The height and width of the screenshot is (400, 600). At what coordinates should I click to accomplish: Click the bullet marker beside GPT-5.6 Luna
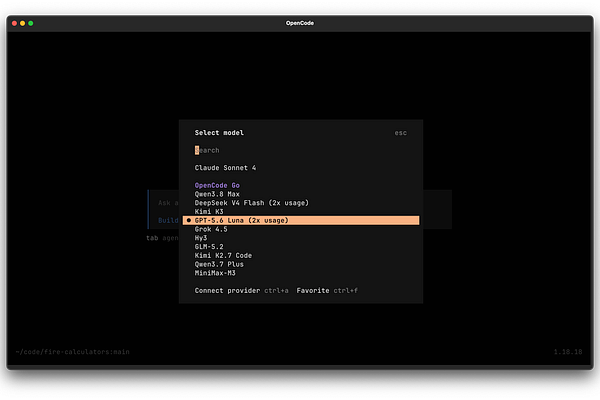pos(189,220)
